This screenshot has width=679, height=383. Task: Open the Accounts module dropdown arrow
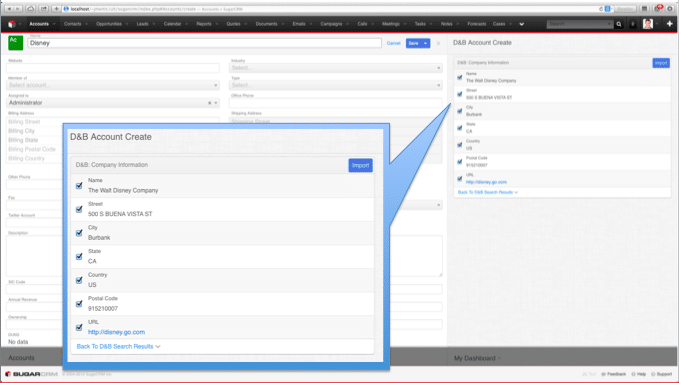click(x=54, y=24)
